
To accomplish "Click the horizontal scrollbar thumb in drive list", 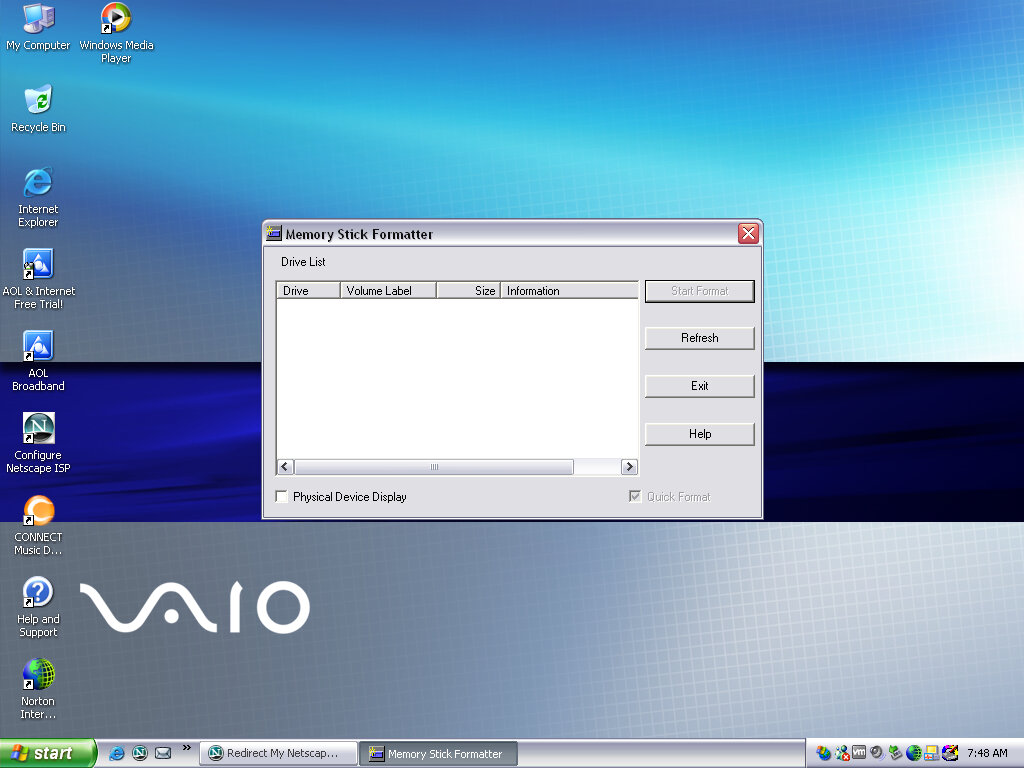I will (434, 467).
